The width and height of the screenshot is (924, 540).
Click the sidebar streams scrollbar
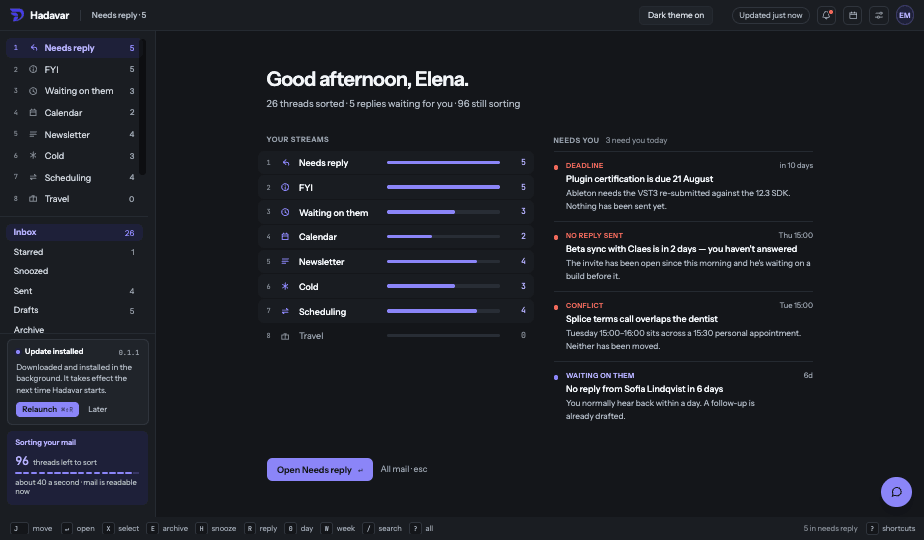[143, 107]
